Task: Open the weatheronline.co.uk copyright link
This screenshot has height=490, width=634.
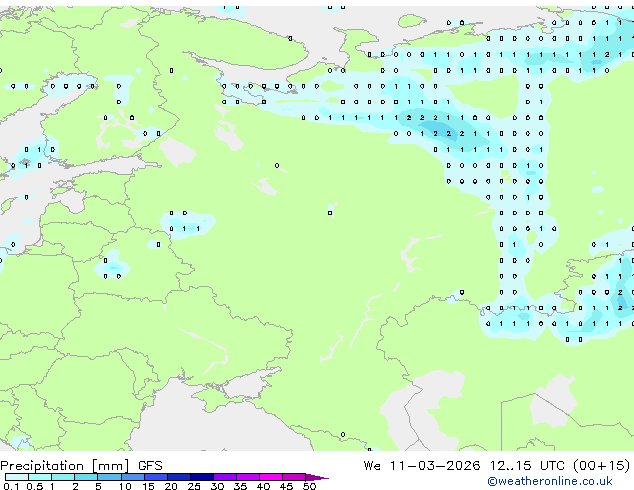Action: click(550, 481)
